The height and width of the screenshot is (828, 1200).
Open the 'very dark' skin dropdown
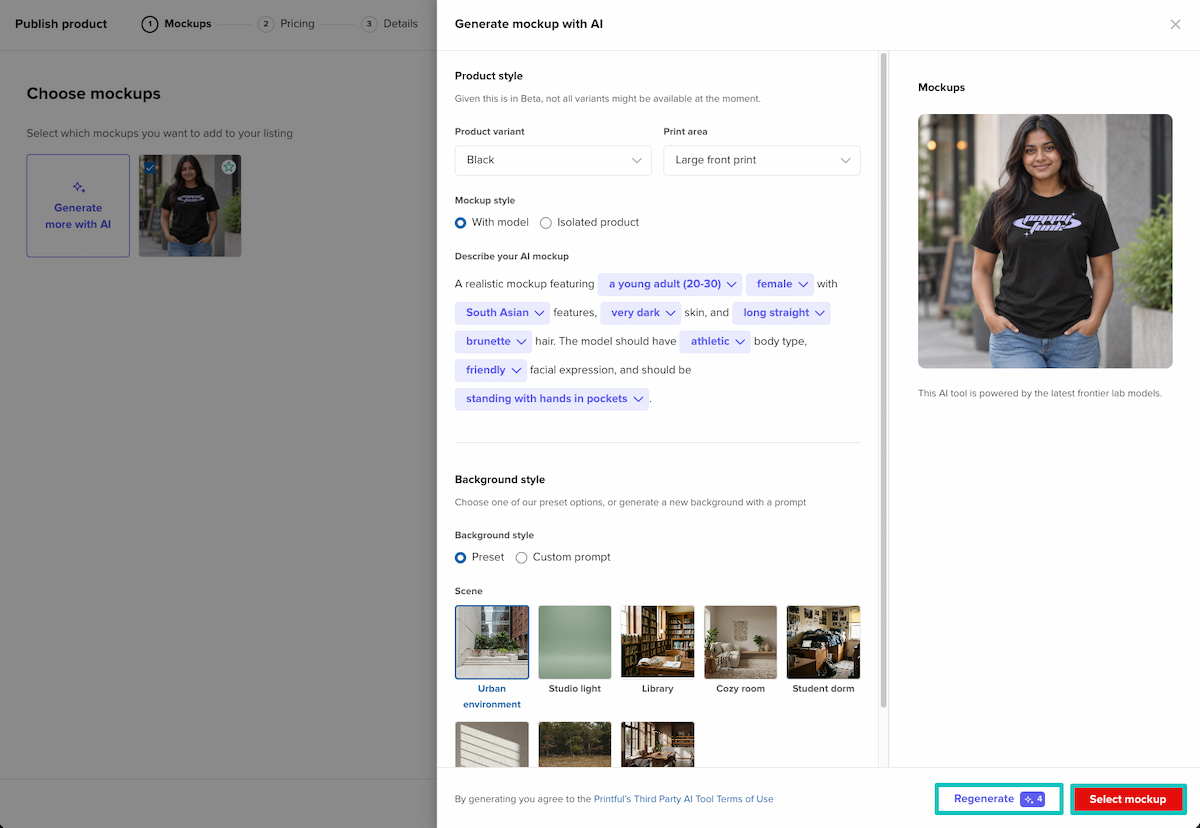(x=640, y=313)
